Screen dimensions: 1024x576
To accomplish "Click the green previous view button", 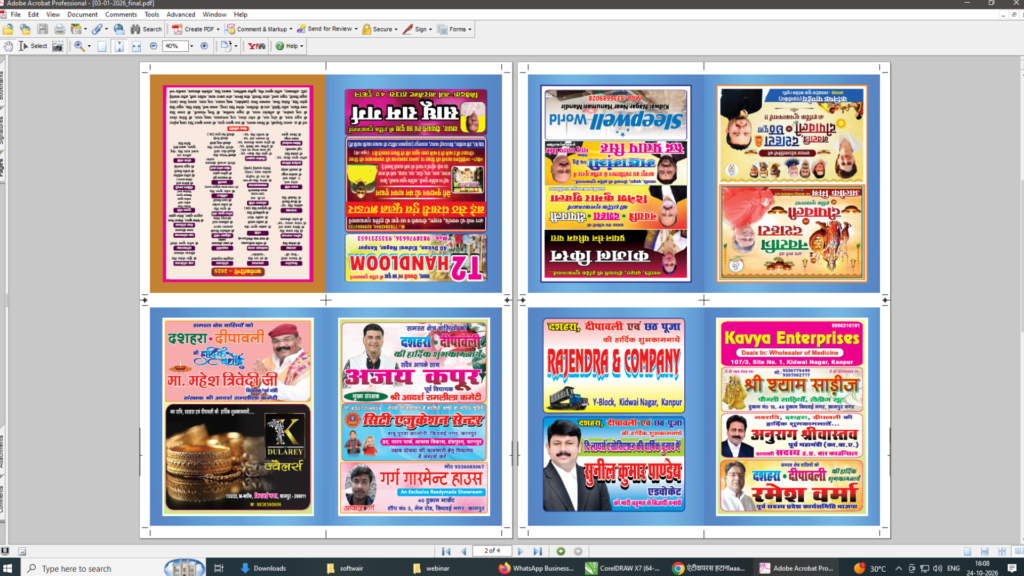I will (561, 552).
